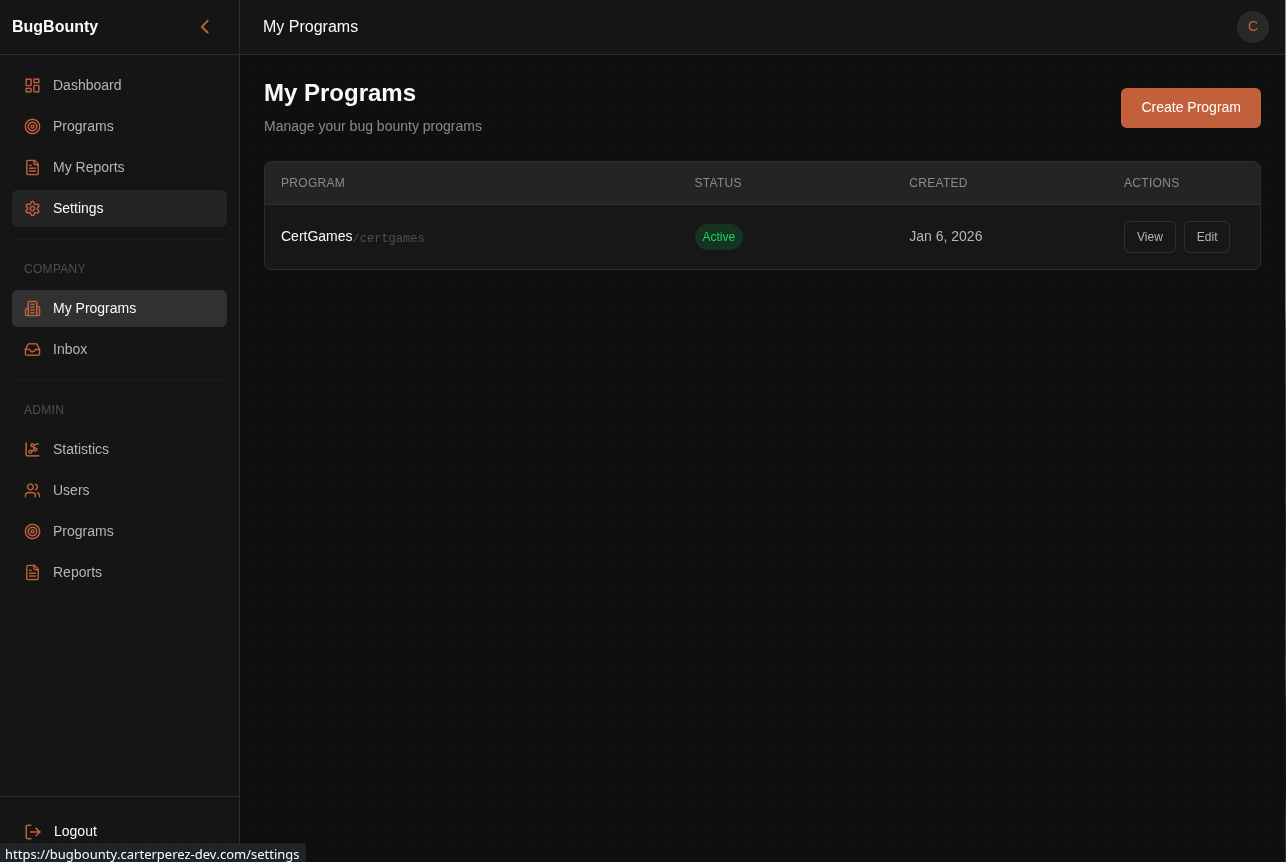Click the PROGRAM column header
The image size is (1286, 862).
tap(313, 184)
